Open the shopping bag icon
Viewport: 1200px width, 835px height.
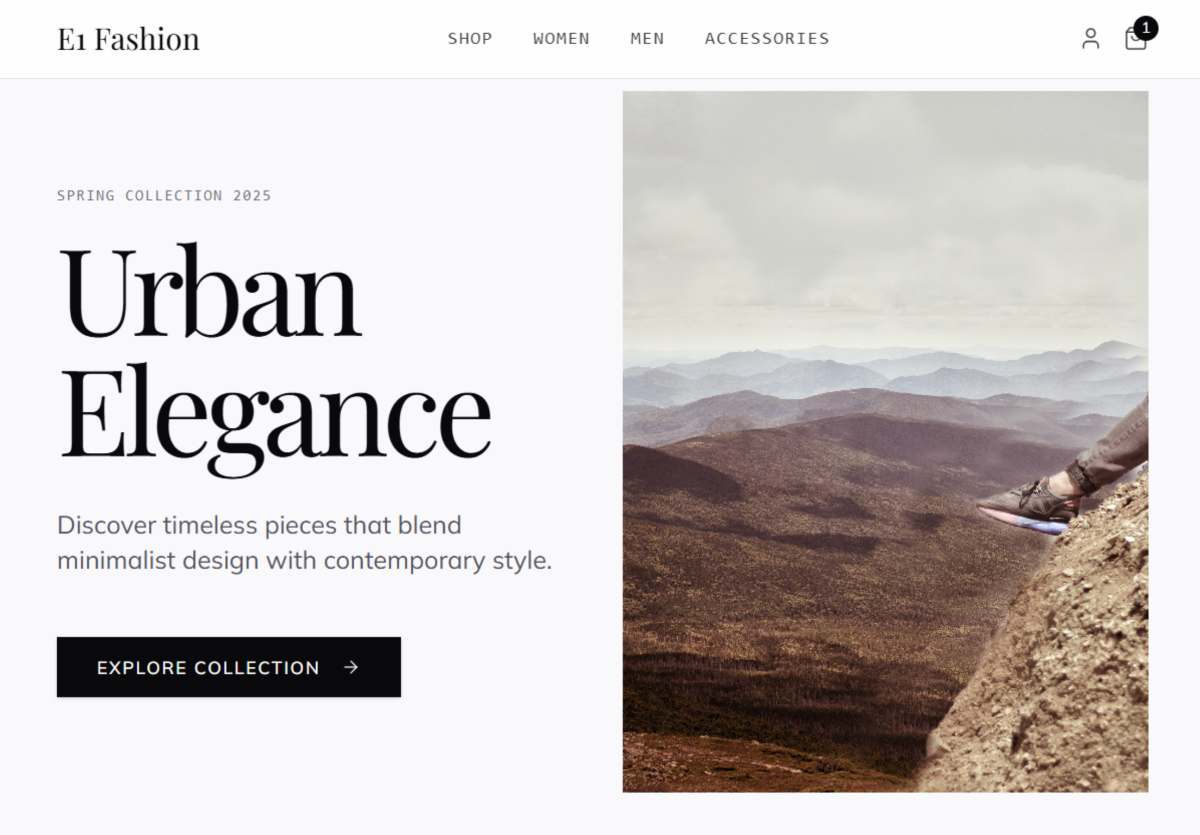coord(1135,40)
